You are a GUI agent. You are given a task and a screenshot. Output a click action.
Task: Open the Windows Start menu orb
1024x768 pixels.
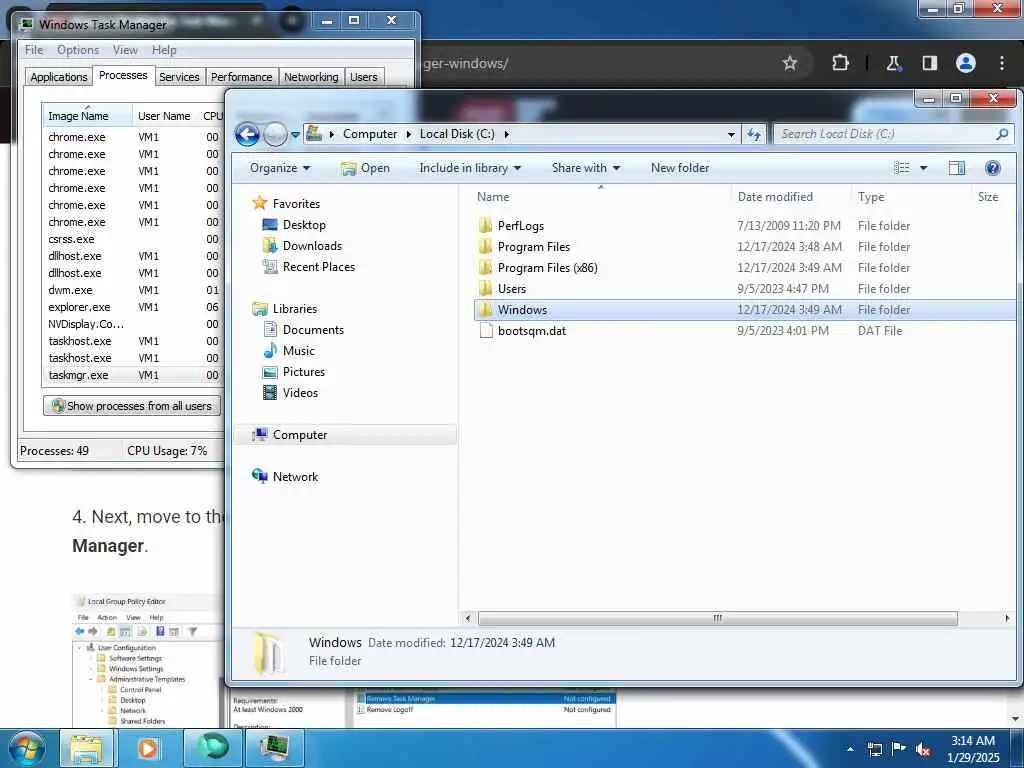(27, 748)
